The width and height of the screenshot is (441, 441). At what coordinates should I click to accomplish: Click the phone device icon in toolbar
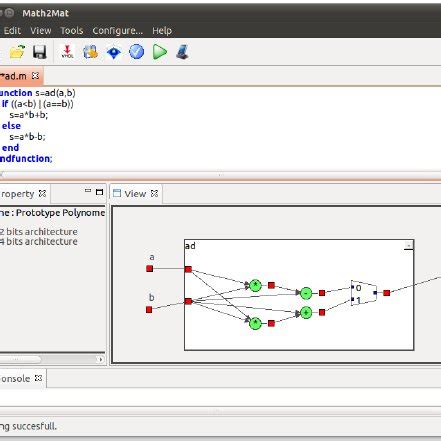pos(183,52)
